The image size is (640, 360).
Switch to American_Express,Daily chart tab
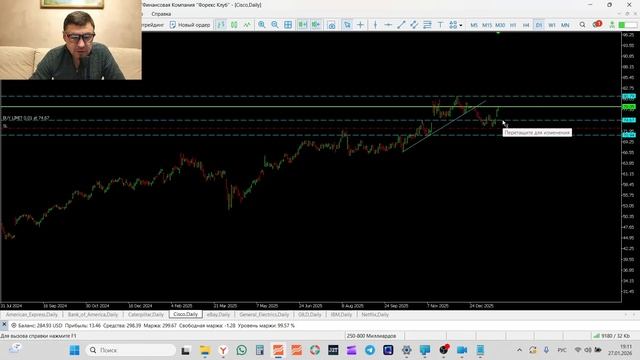(32, 315)
